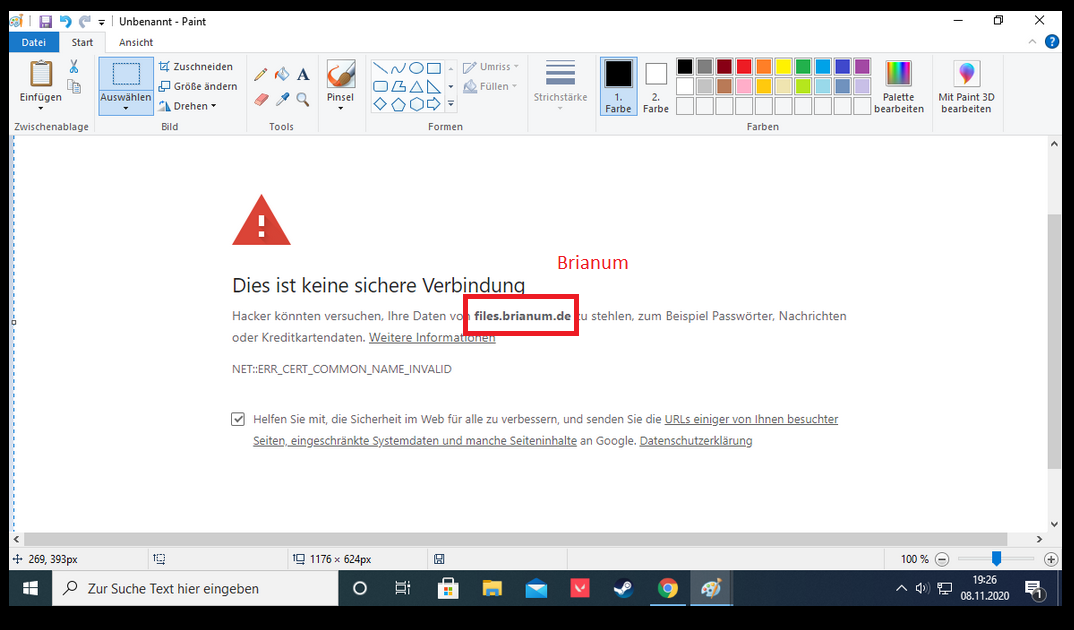Viewport: 1074px width, 630px height.
Task: Click the redo arrow in the title bar
Action: tap(84, 21)
